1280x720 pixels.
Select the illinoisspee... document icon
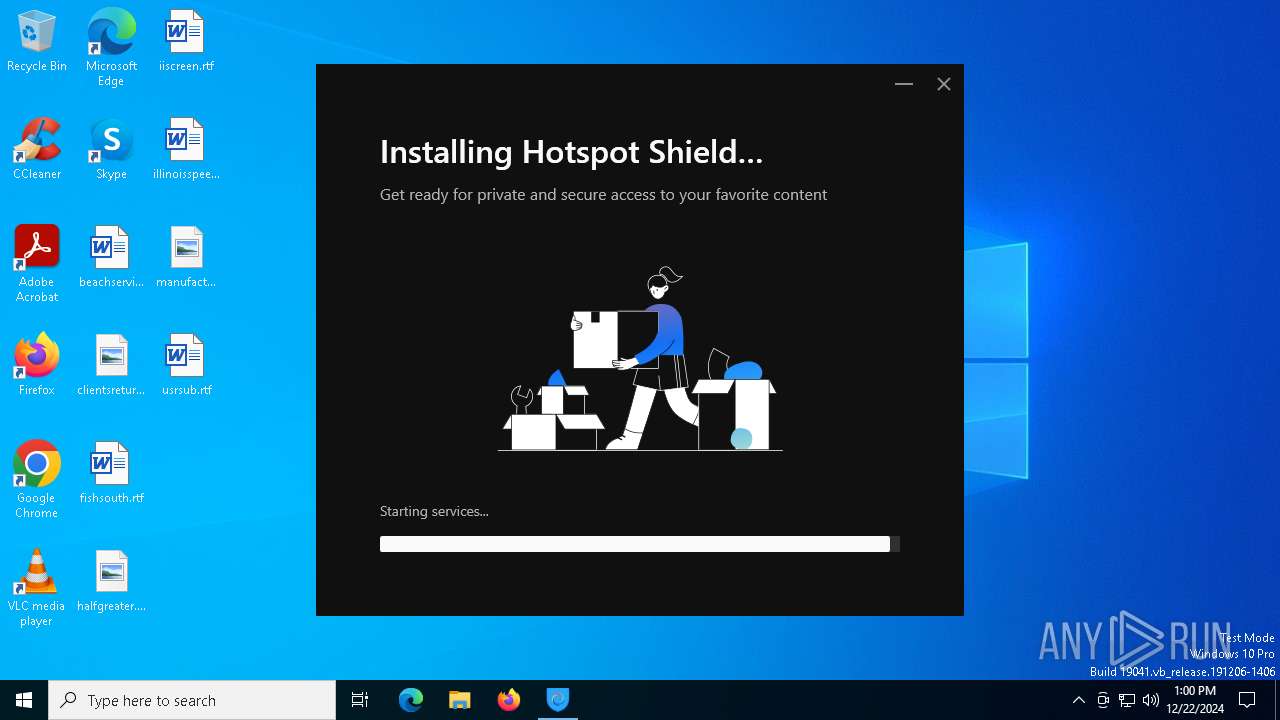coord(186,150)
